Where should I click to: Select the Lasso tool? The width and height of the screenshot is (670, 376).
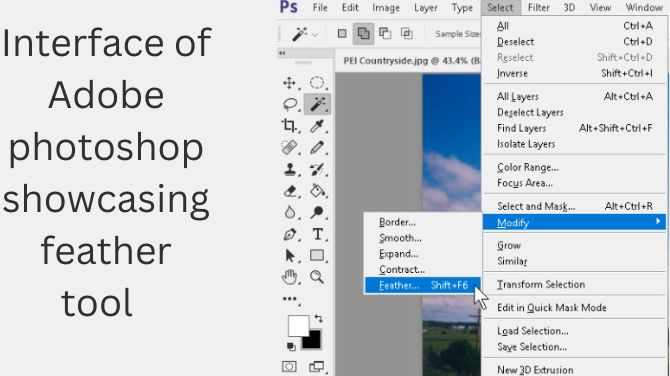click(290, 104)
